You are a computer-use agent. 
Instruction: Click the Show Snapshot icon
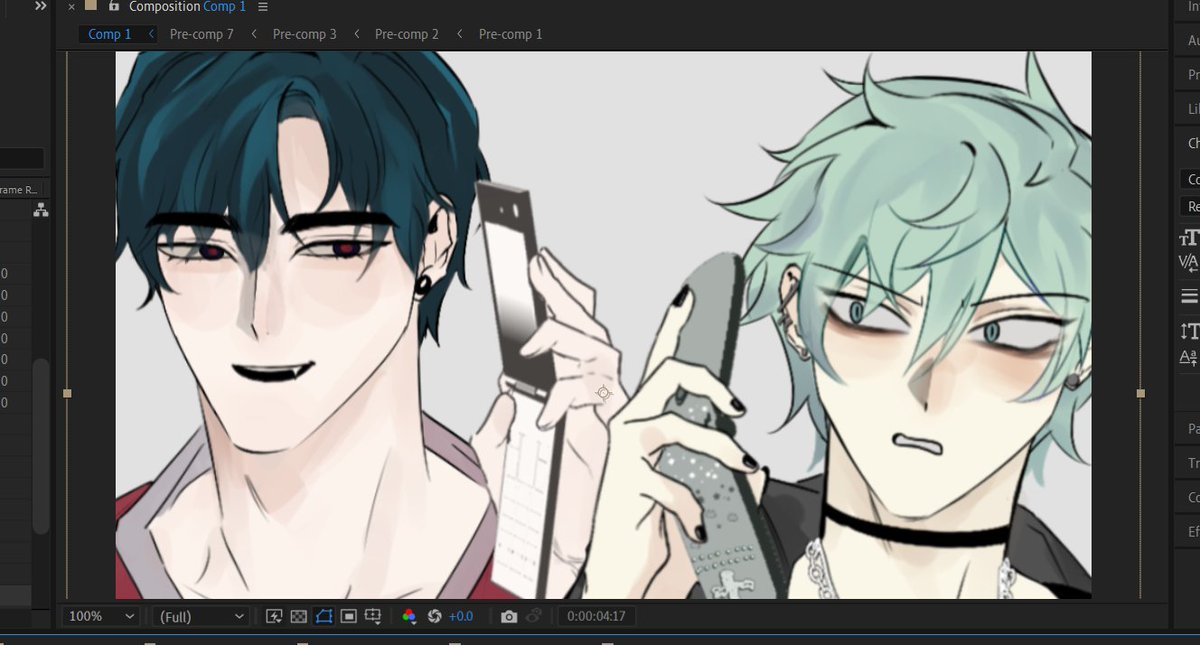click(x=535, y=617)
